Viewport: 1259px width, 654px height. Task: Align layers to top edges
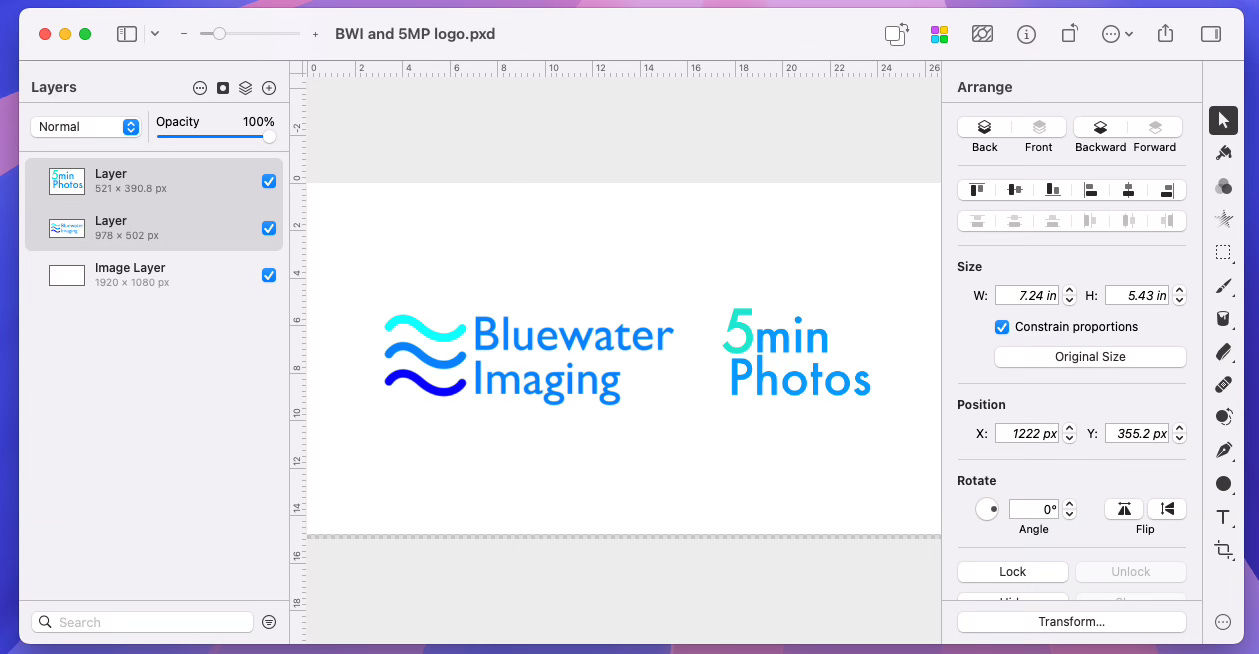click(x=977, y=189)
